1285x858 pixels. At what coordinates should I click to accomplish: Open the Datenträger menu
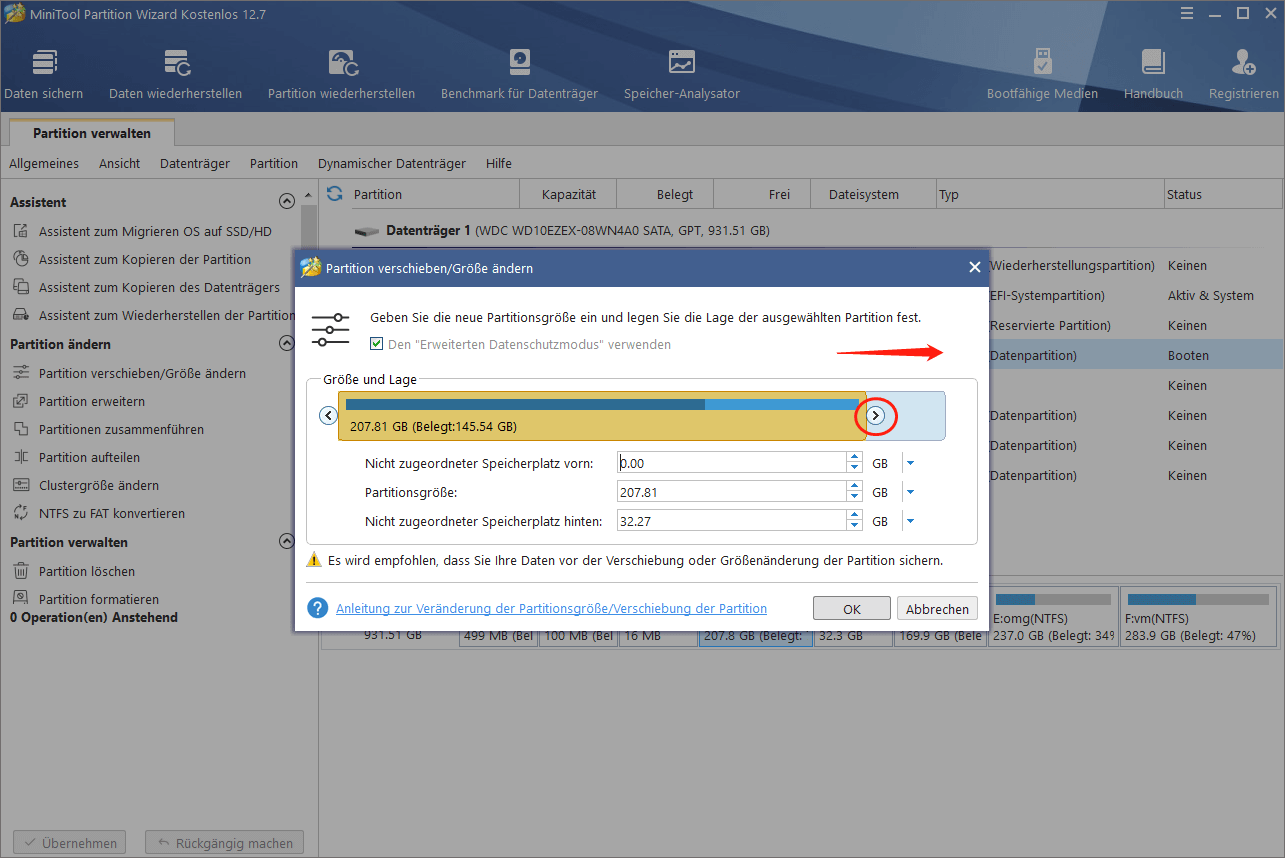pos(197,163)
